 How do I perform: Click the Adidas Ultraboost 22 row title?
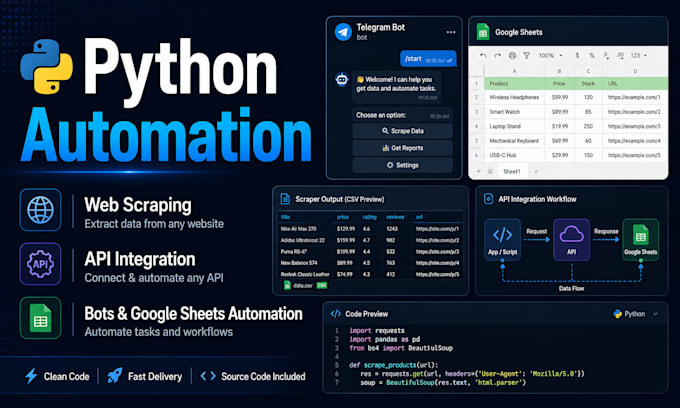(302, 240)
